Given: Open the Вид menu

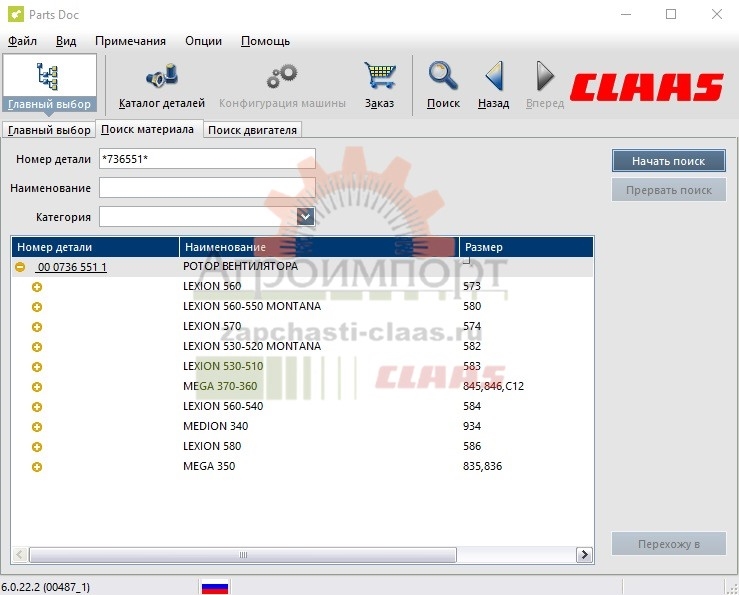Looking at the screenshot, I should (x=66, y=41).
